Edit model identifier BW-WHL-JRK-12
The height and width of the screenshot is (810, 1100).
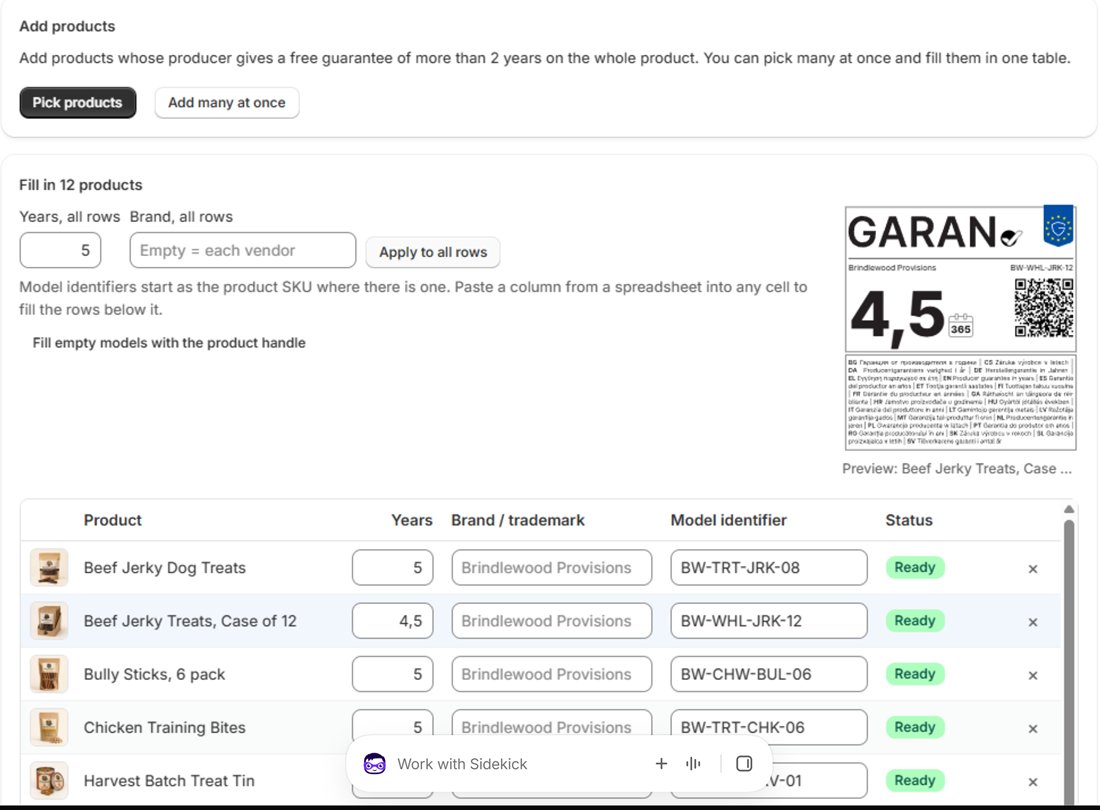coord(769,621)
